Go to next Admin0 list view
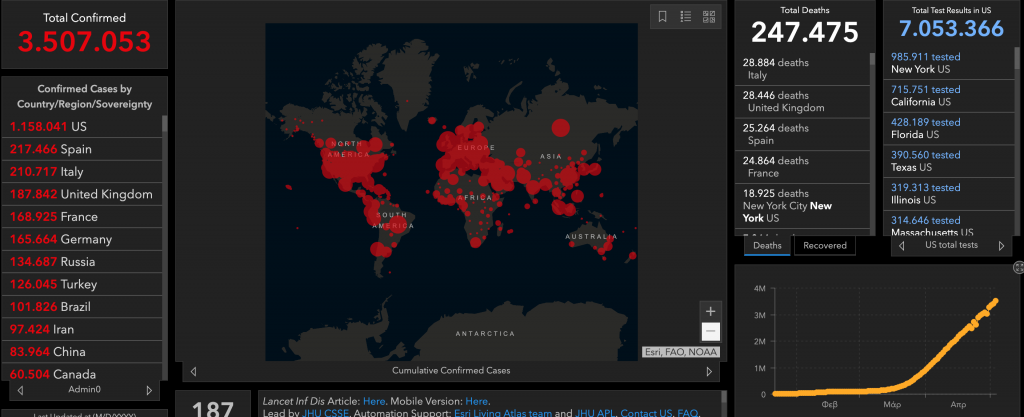The width and height of the screenshot is (1024, 417). pos(150,389)
